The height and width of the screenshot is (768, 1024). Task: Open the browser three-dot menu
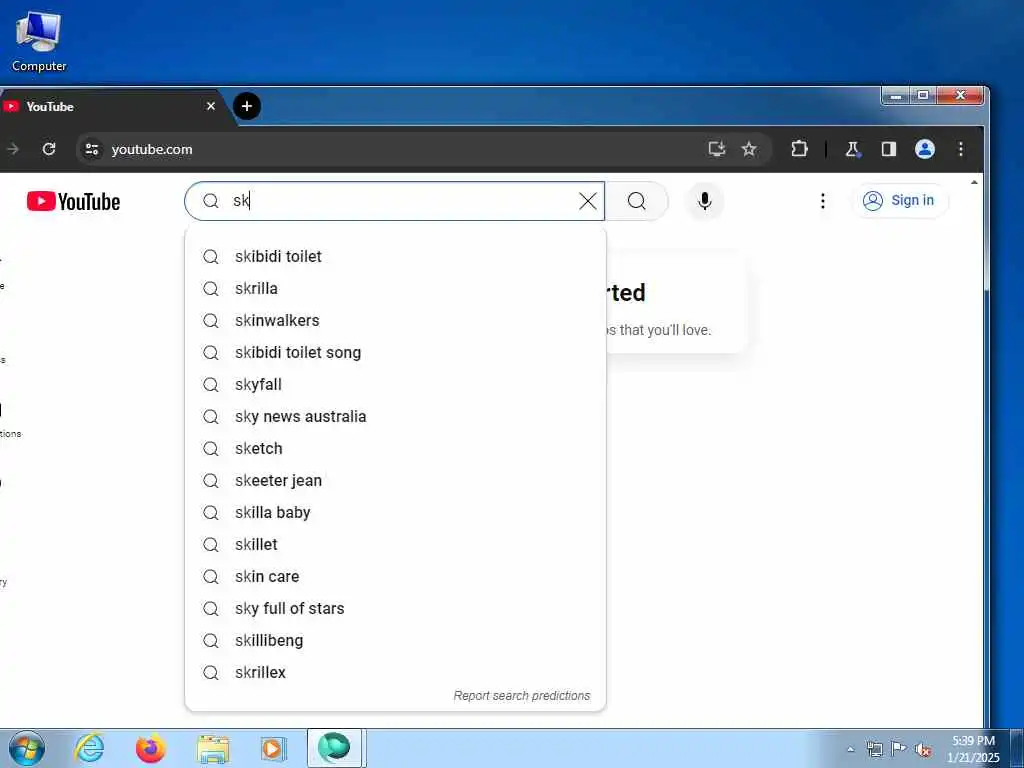[960, 149]
